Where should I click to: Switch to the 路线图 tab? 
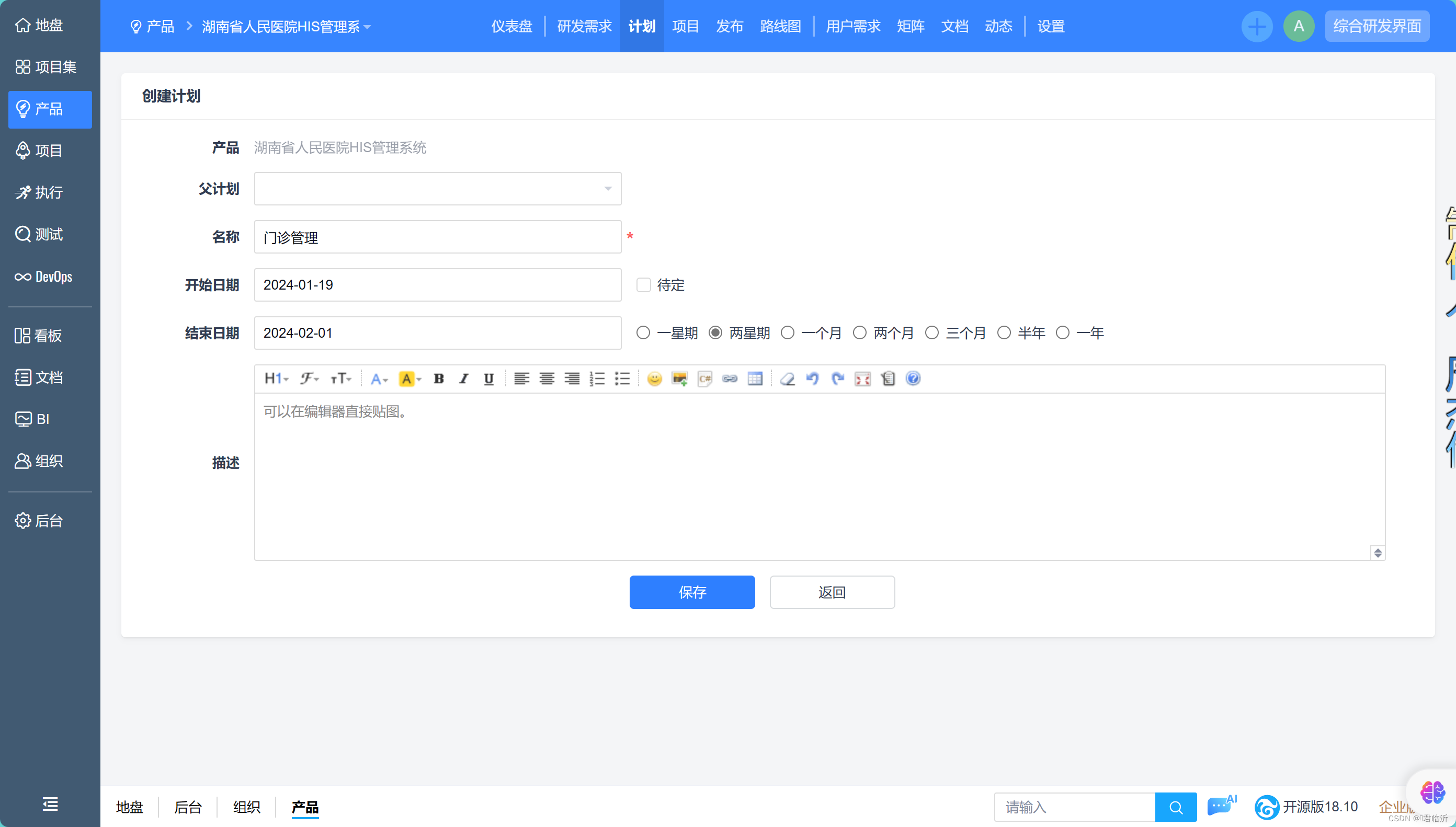coord(780,27)
